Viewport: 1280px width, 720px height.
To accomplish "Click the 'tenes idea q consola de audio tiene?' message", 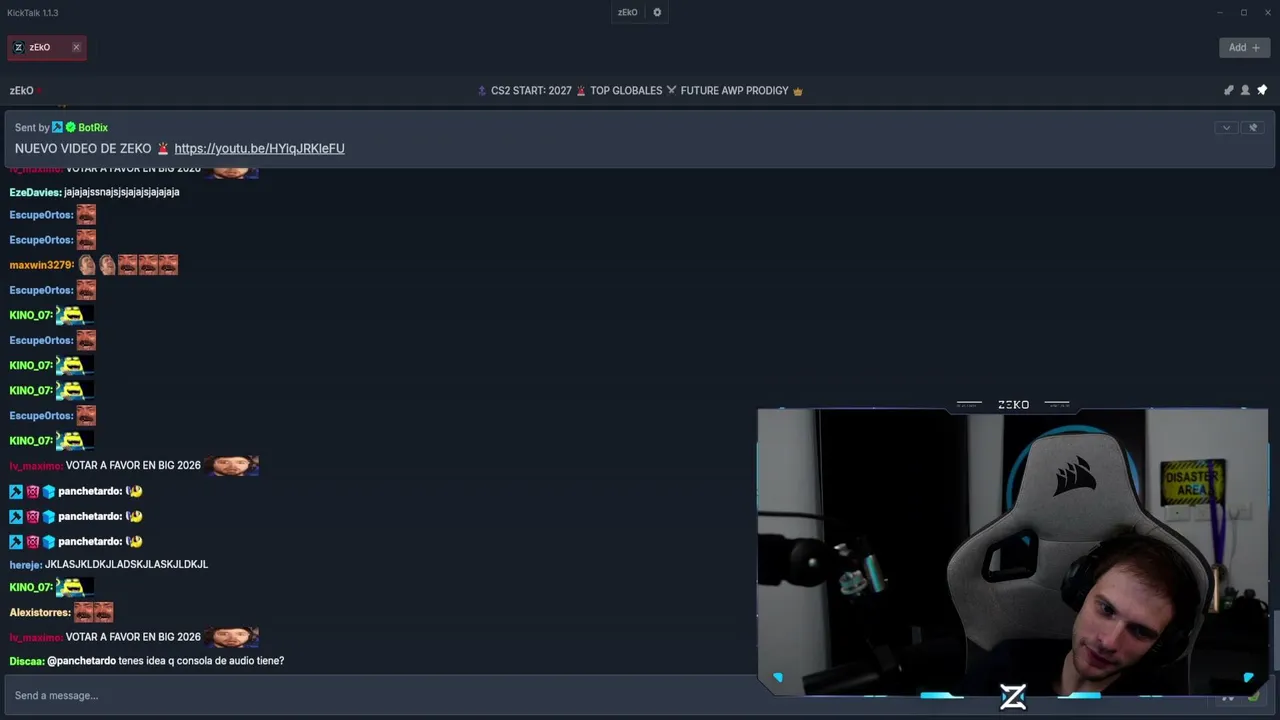I will coord(201,661).
